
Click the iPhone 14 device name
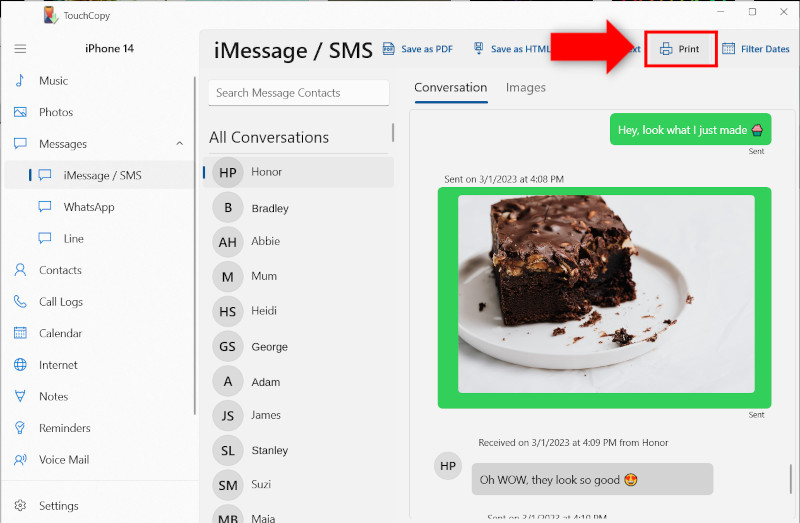pyautogui.click(x=109, y=48)
